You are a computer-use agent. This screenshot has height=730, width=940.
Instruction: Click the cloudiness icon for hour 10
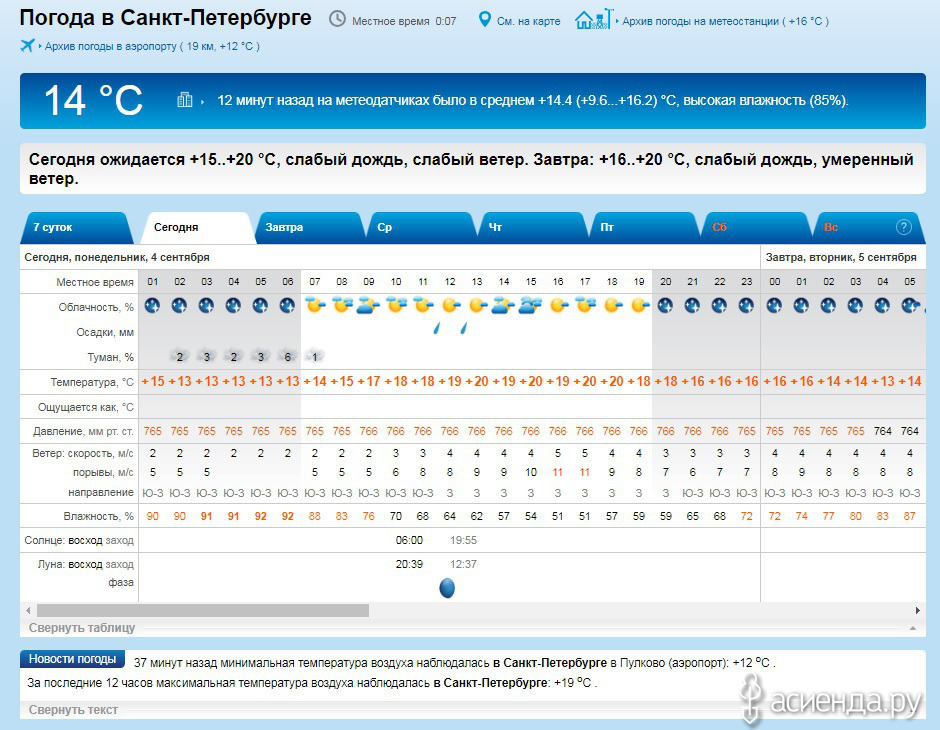396,306
